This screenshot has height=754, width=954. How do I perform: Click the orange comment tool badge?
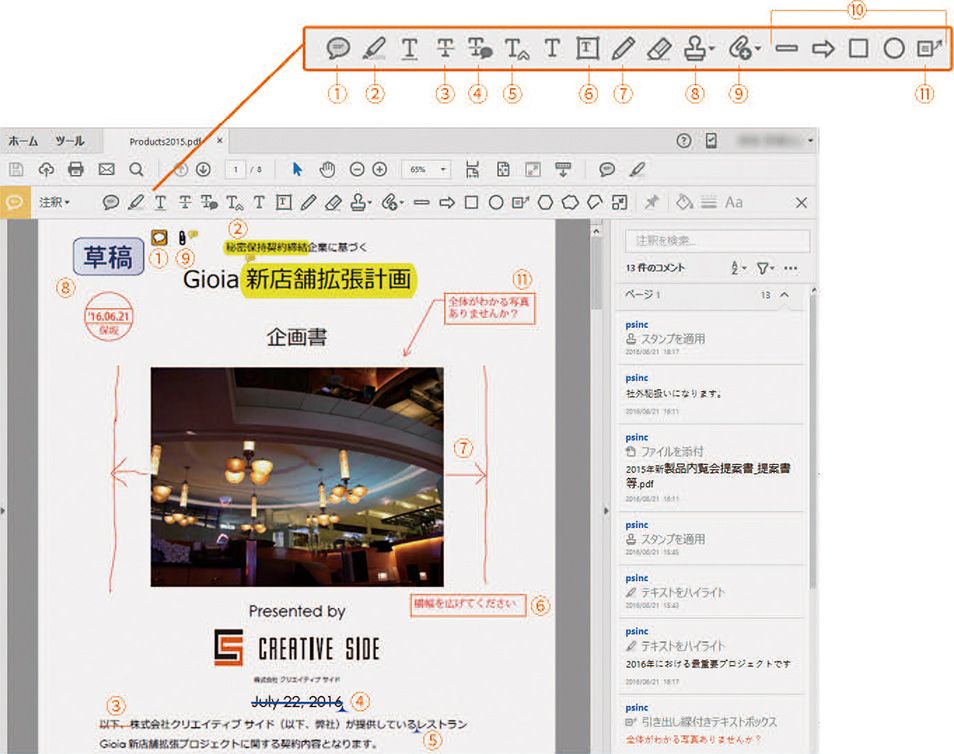(x=15, y=201)
